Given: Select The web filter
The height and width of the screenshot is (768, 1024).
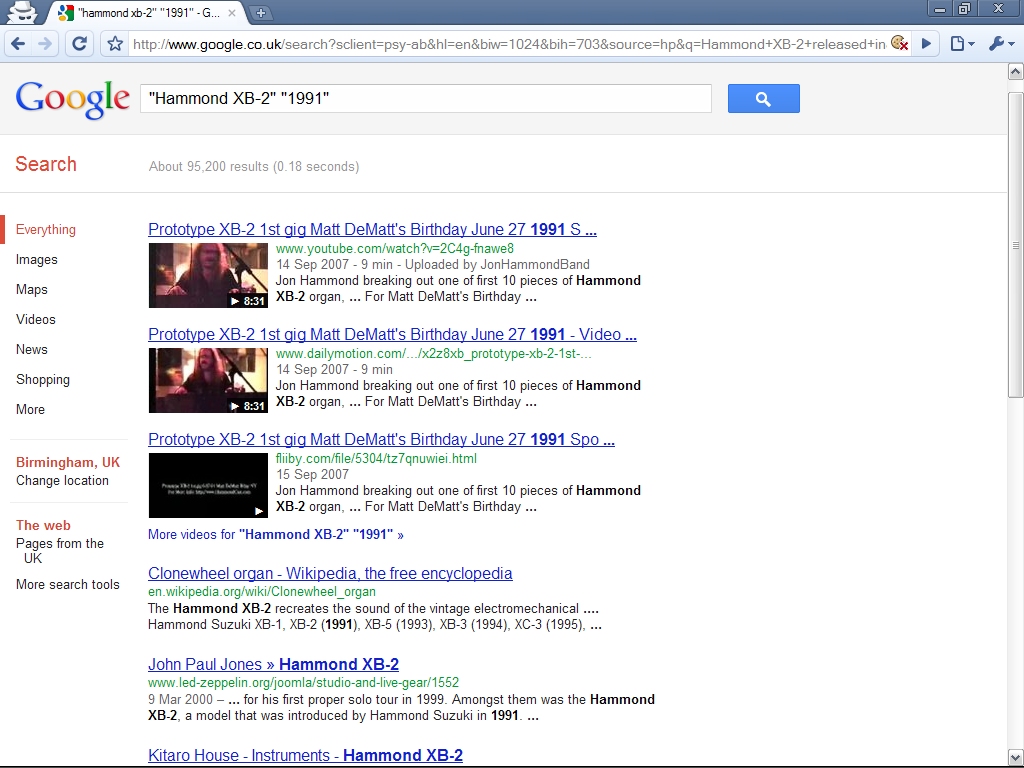Looking at the screenshot, I should coord(43,525).
